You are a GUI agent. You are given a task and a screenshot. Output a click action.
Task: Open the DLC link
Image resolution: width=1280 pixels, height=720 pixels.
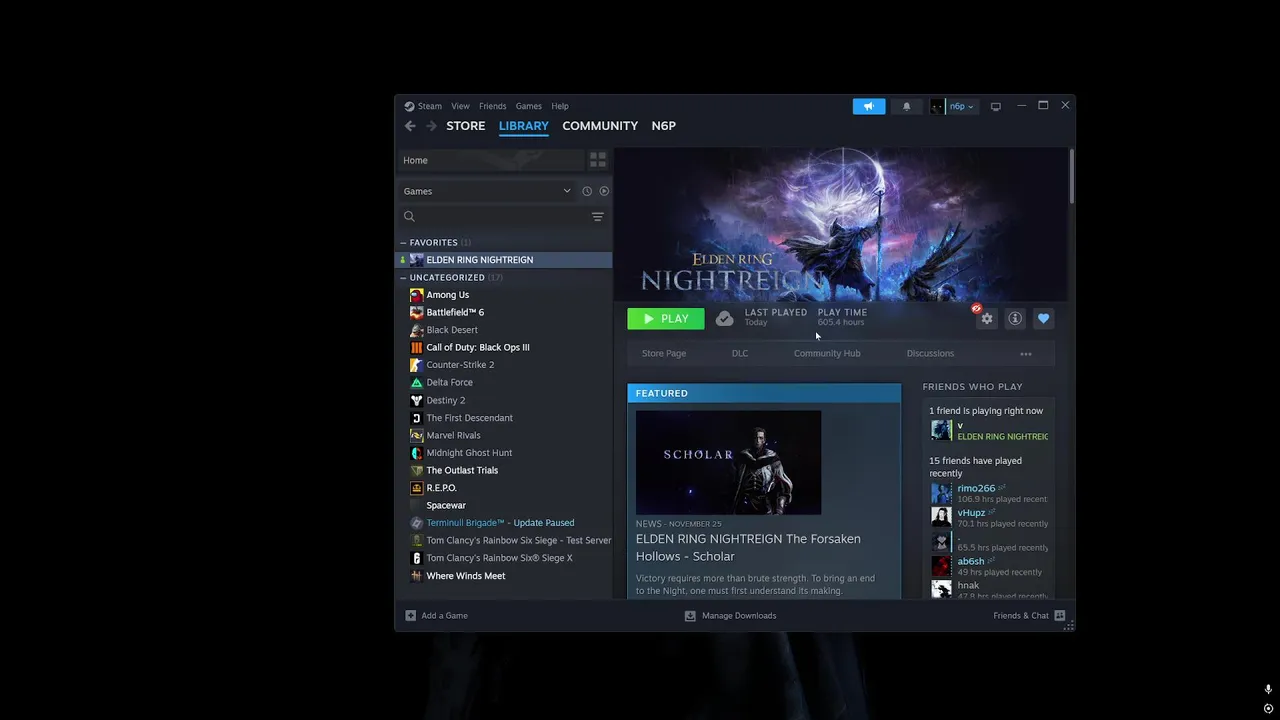click(x=740, y=354)
